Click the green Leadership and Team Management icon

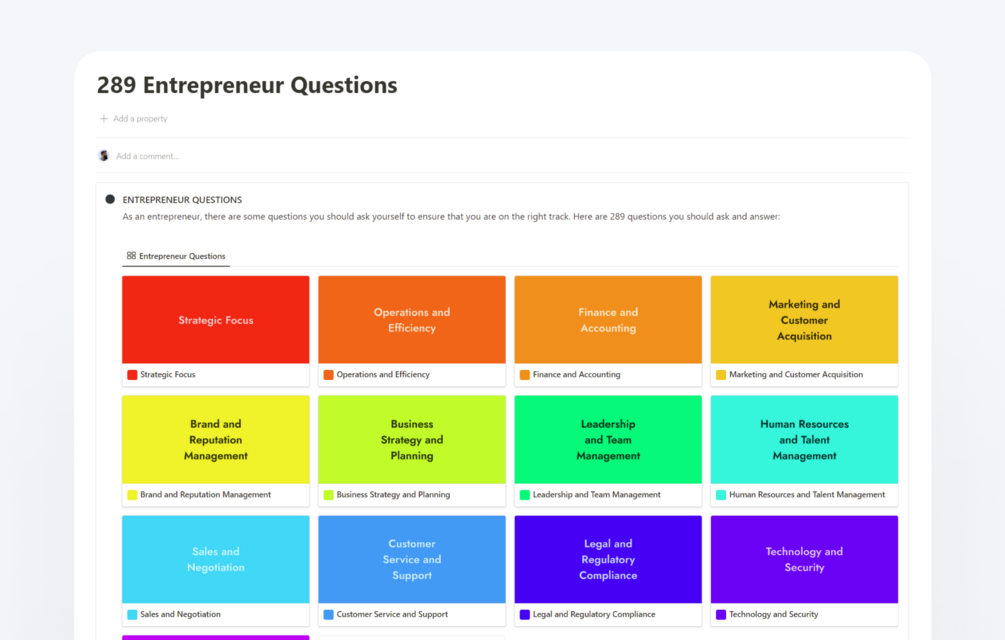[x=525, y=495]
